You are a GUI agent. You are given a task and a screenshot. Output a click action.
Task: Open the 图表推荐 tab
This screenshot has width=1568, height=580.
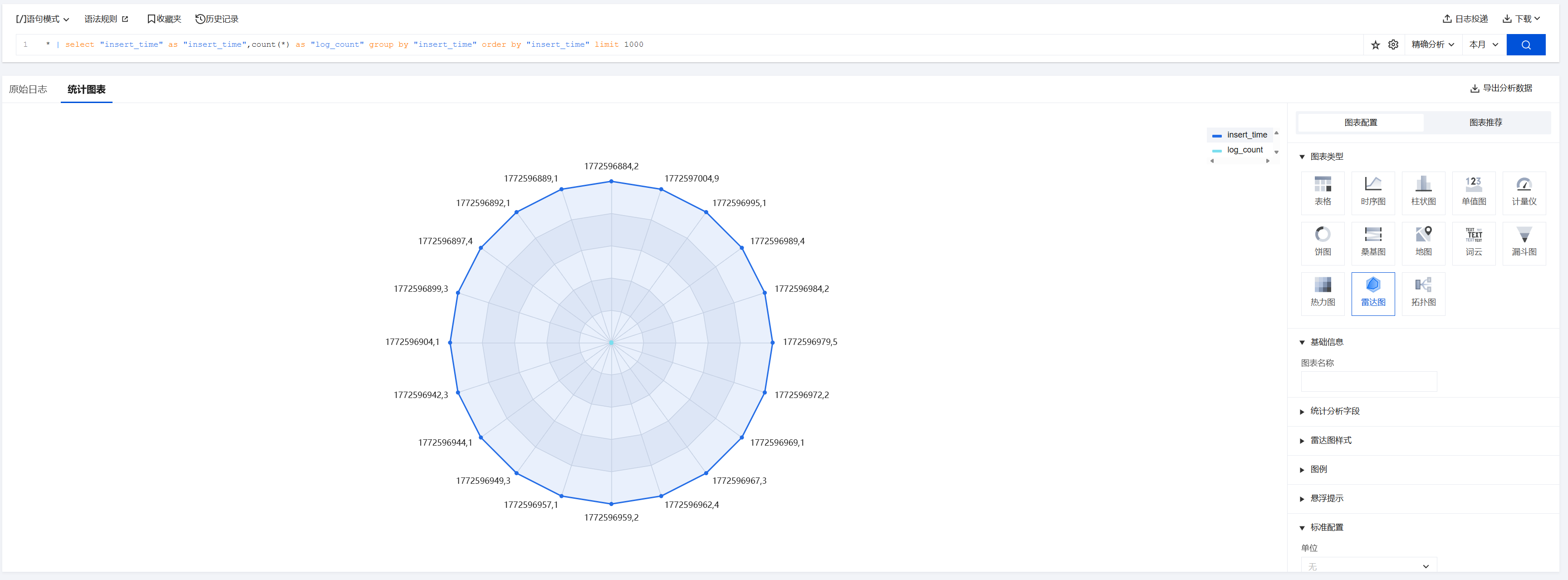click(x=1485, y=123)
